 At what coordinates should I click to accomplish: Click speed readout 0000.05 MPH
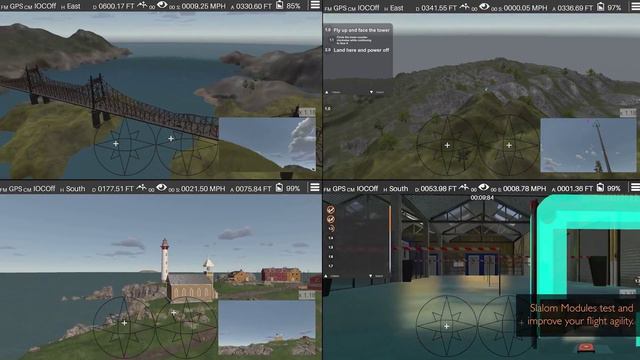[525, 8]
